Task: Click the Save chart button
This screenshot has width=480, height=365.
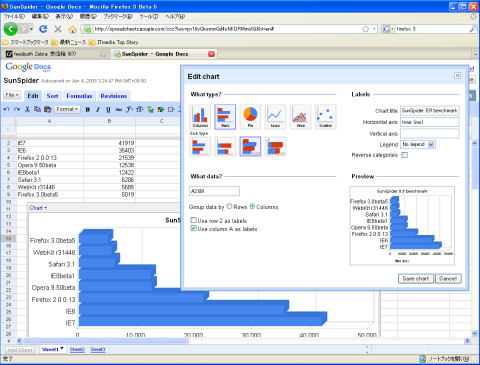Action: tap(416, 279)
